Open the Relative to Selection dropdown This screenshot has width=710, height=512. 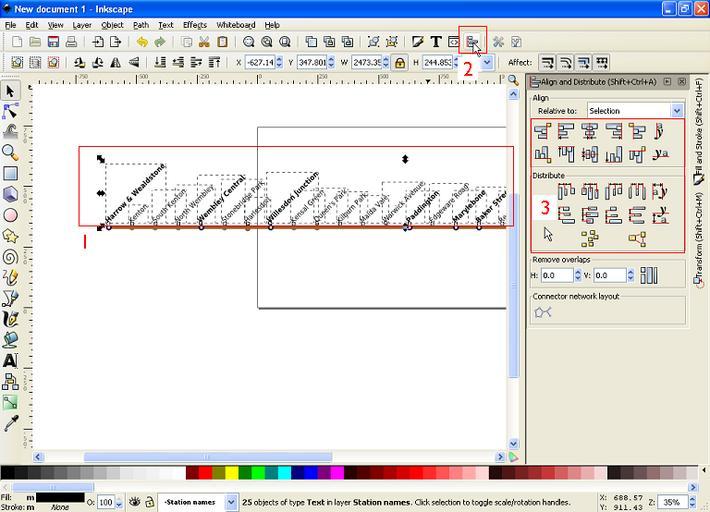coord(635,110)
